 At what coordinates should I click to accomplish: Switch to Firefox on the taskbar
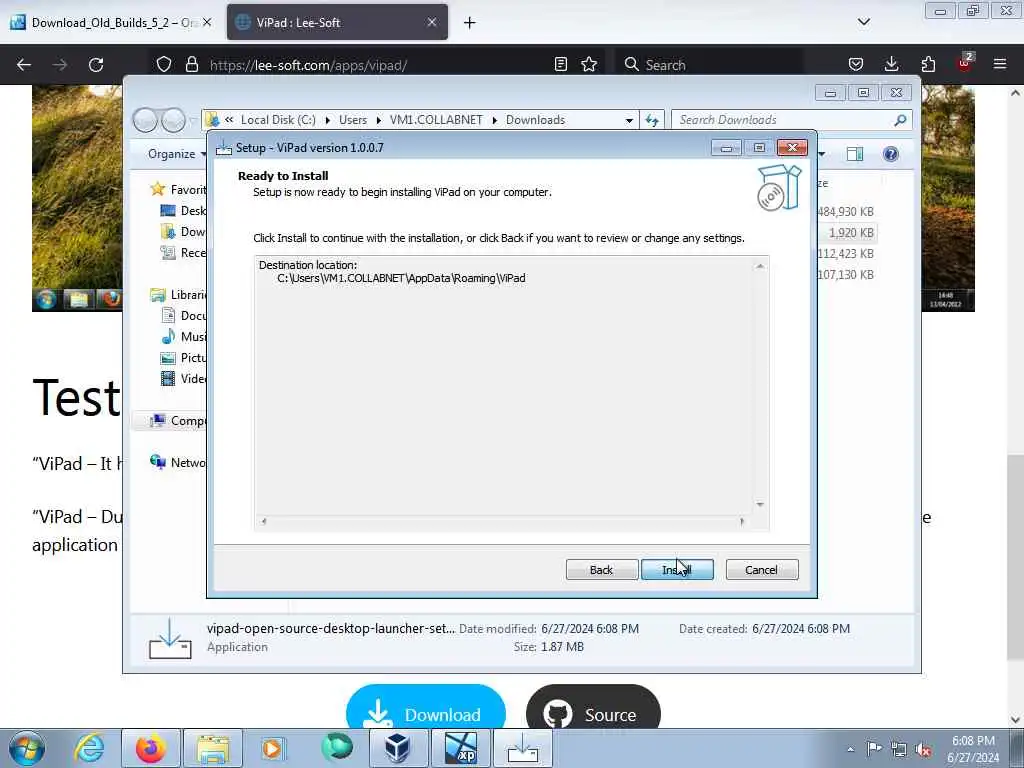tap(151, 748)
